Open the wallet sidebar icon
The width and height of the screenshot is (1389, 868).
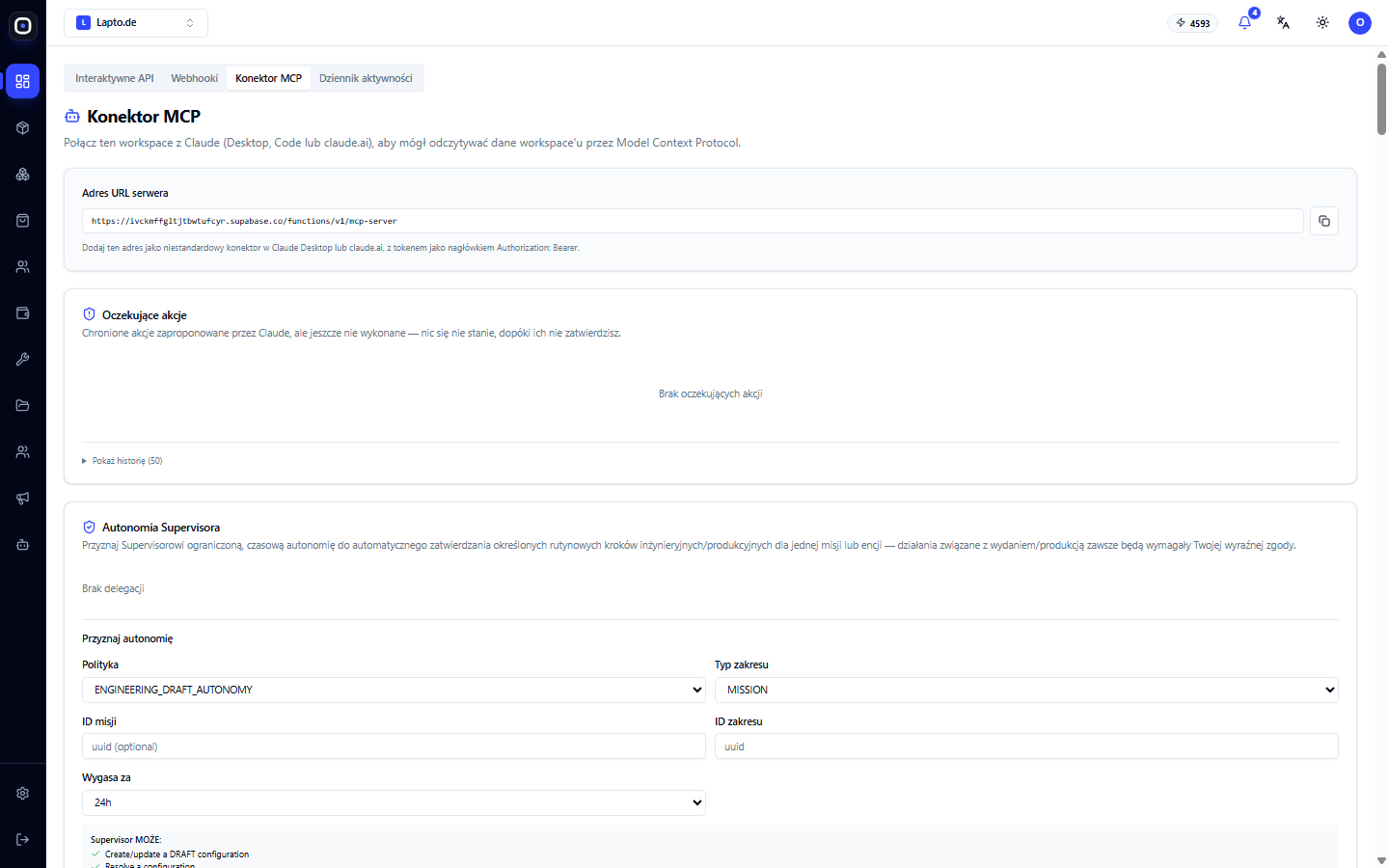coord(23,313)
